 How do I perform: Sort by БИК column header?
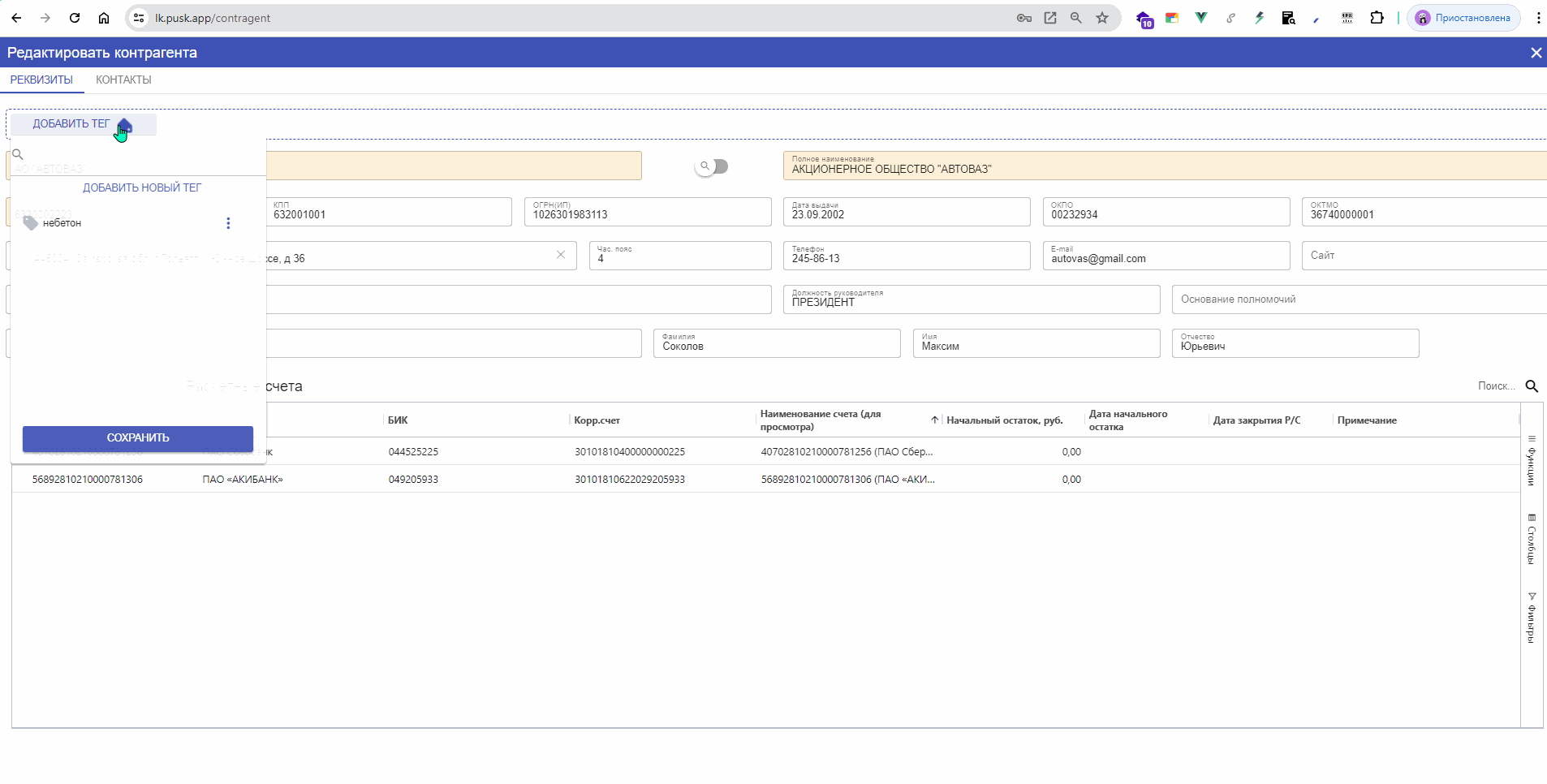point(398,420)
